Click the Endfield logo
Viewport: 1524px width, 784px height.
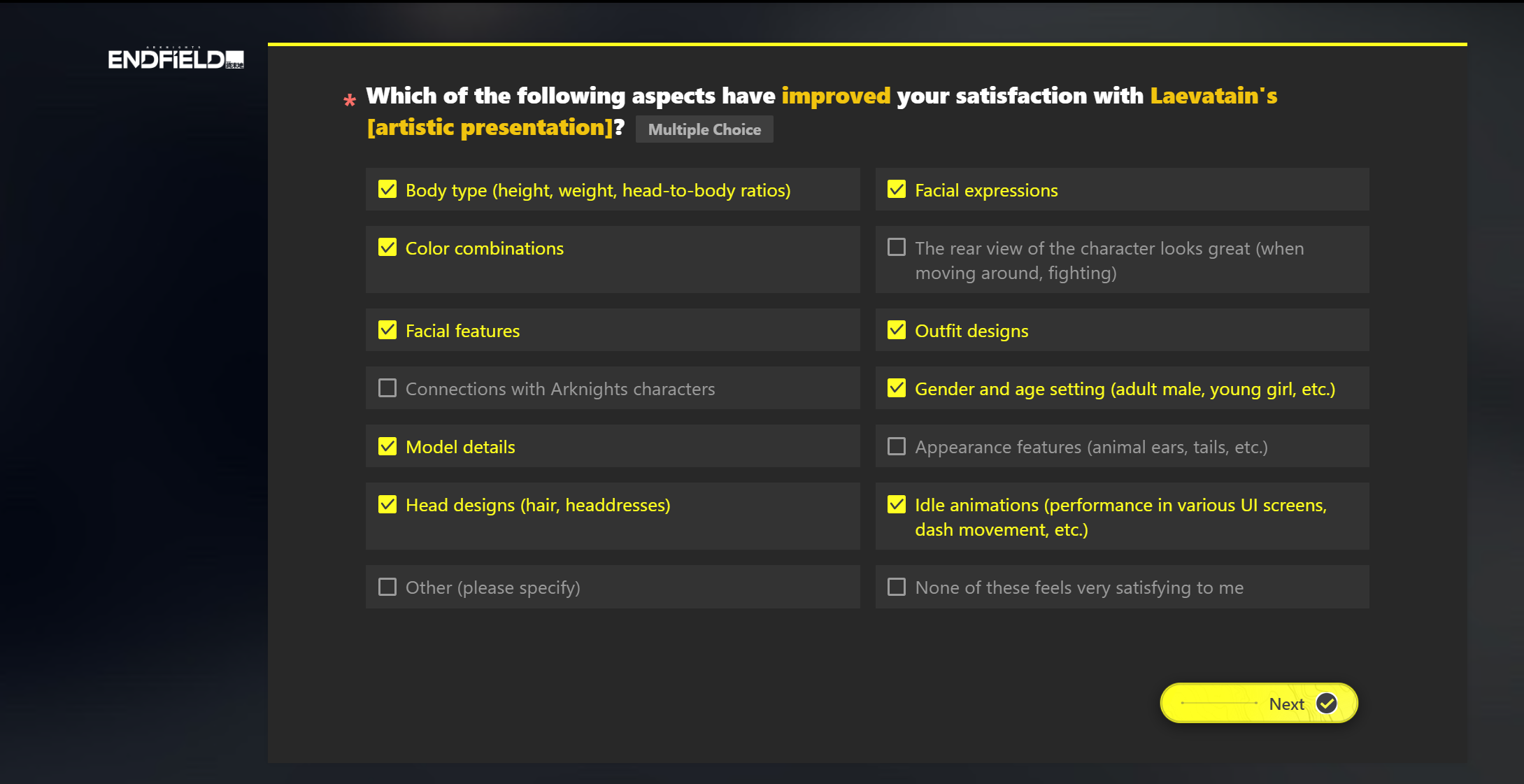pyautogui.click(x=176, y=59)
